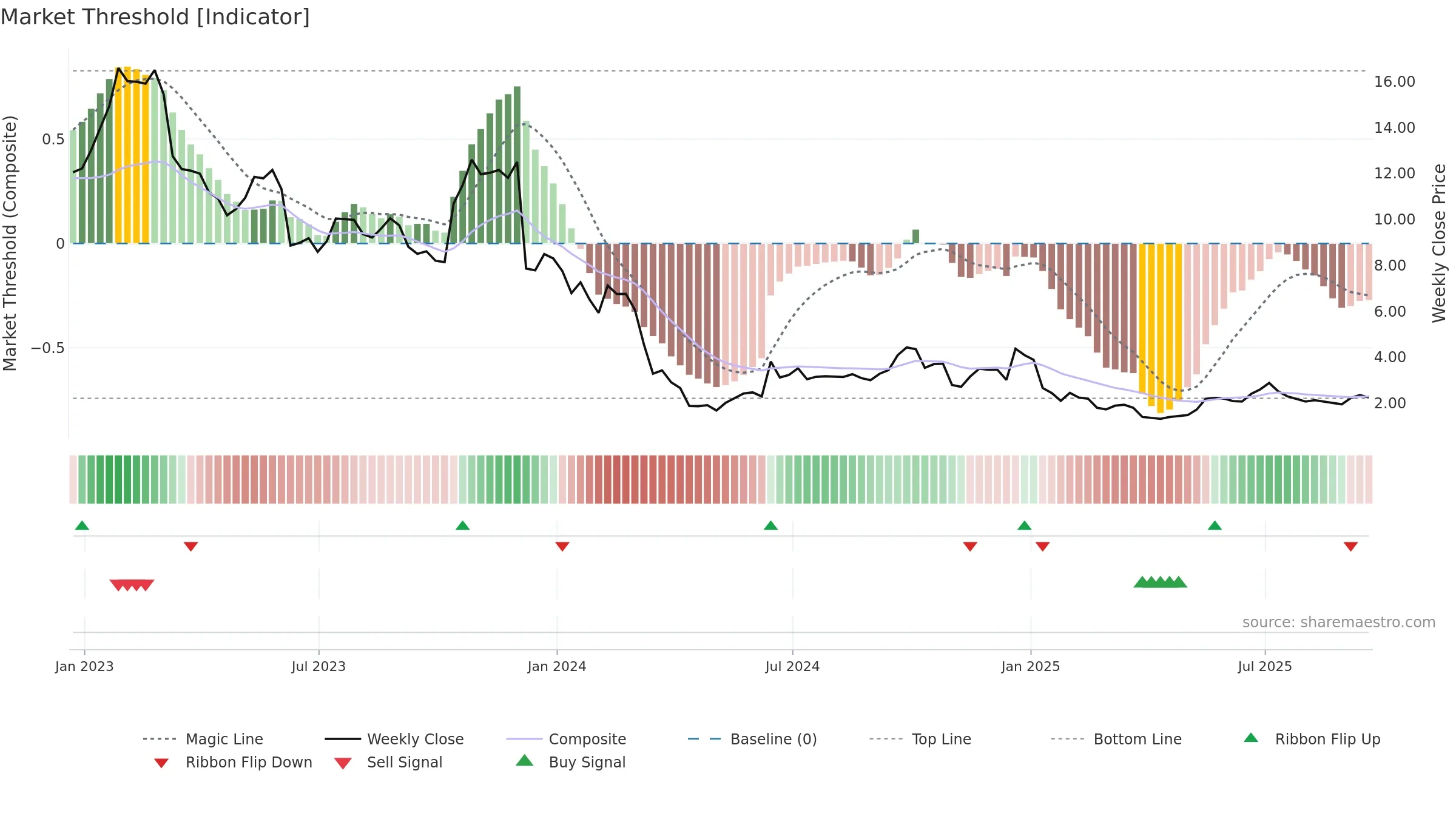Click the 16.00 price axis label
Image resolution: width=1456 pixels, height=819 pixels.
pos(1395,82)
